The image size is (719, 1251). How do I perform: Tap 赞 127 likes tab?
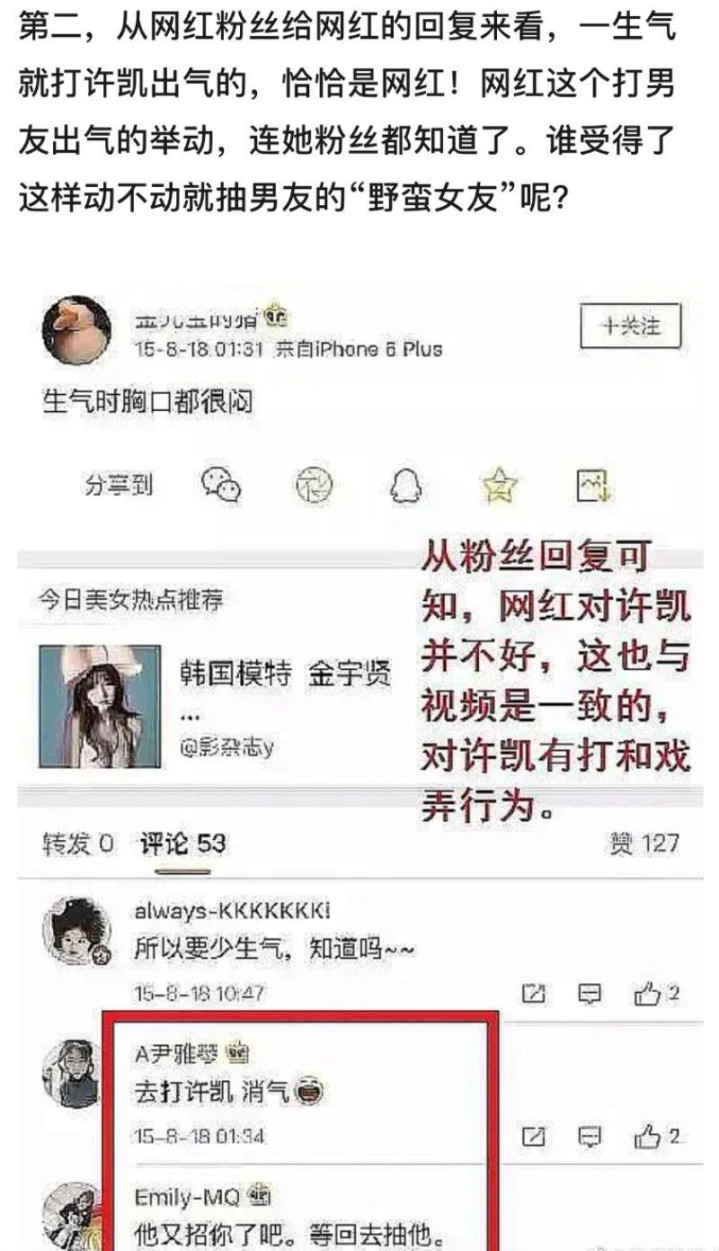643,843
